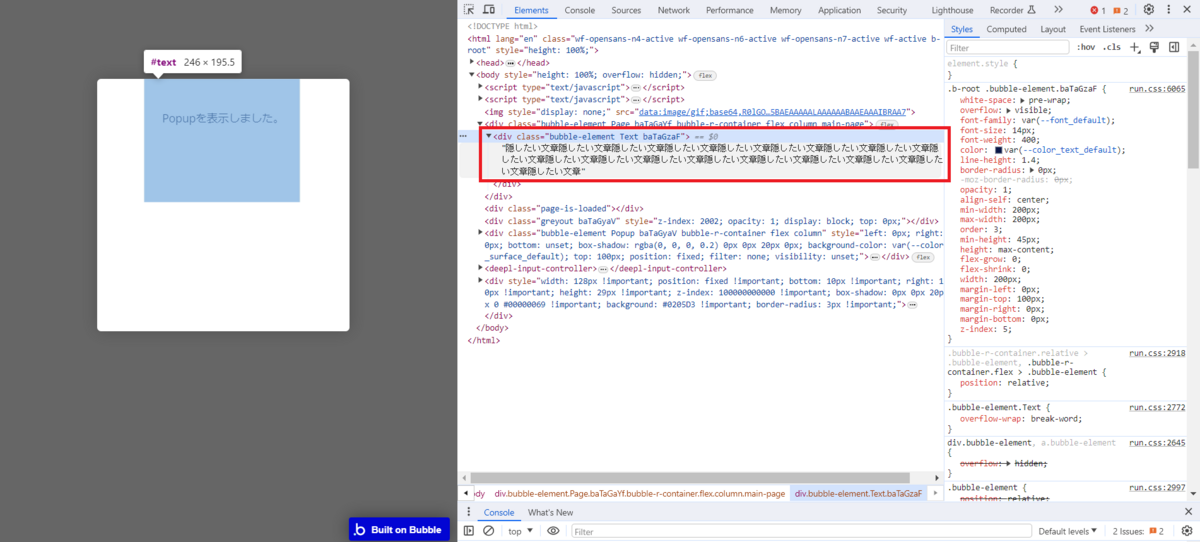This screenshot has height=542, width=1200.
Task: Click the New Style Rule plus icon
Action: [x=1135, y=47]
